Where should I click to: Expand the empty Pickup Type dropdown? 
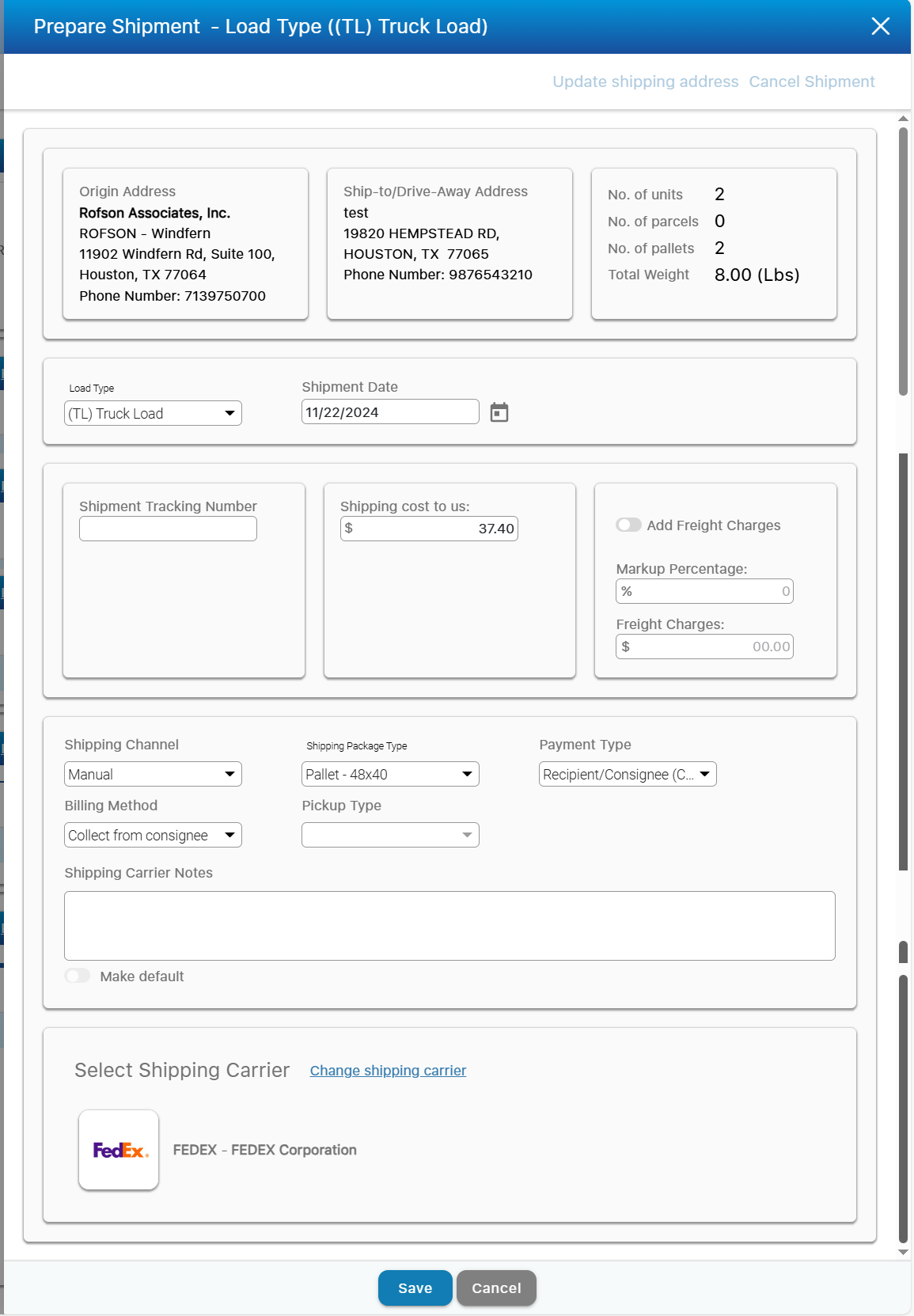390,835
